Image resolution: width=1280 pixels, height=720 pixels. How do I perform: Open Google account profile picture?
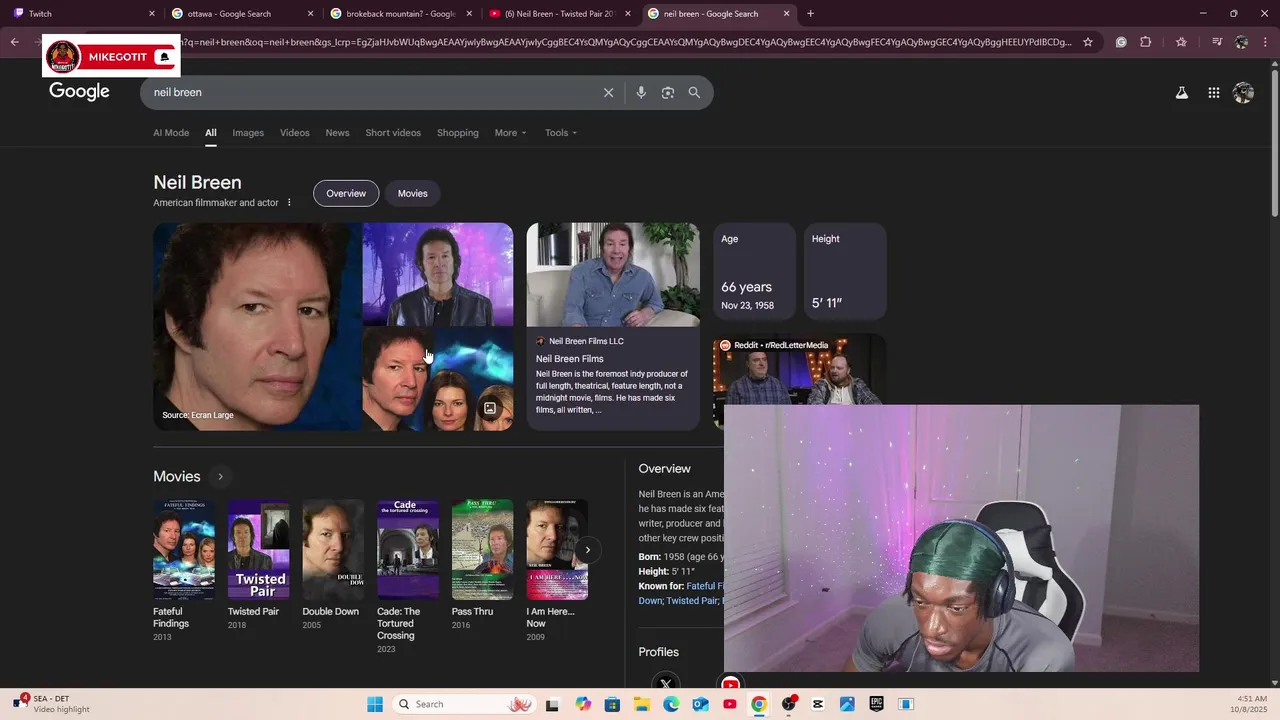pyautogui.click(x=1243, y=92)
